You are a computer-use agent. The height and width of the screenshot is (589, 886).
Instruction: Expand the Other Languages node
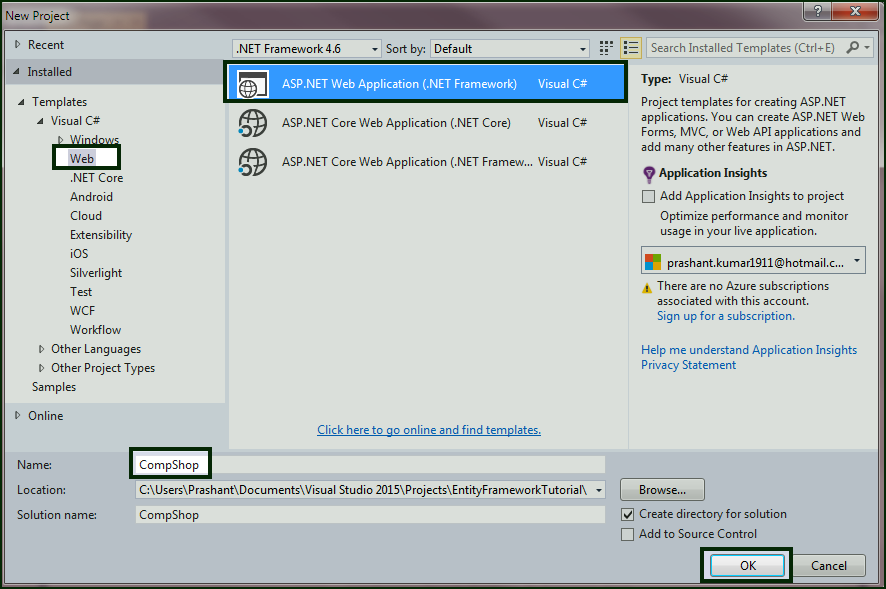click(x=41, y=349)
